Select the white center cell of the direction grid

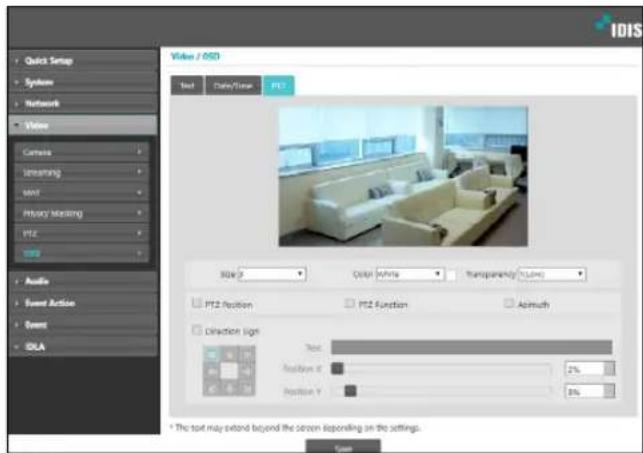point(229,371)
